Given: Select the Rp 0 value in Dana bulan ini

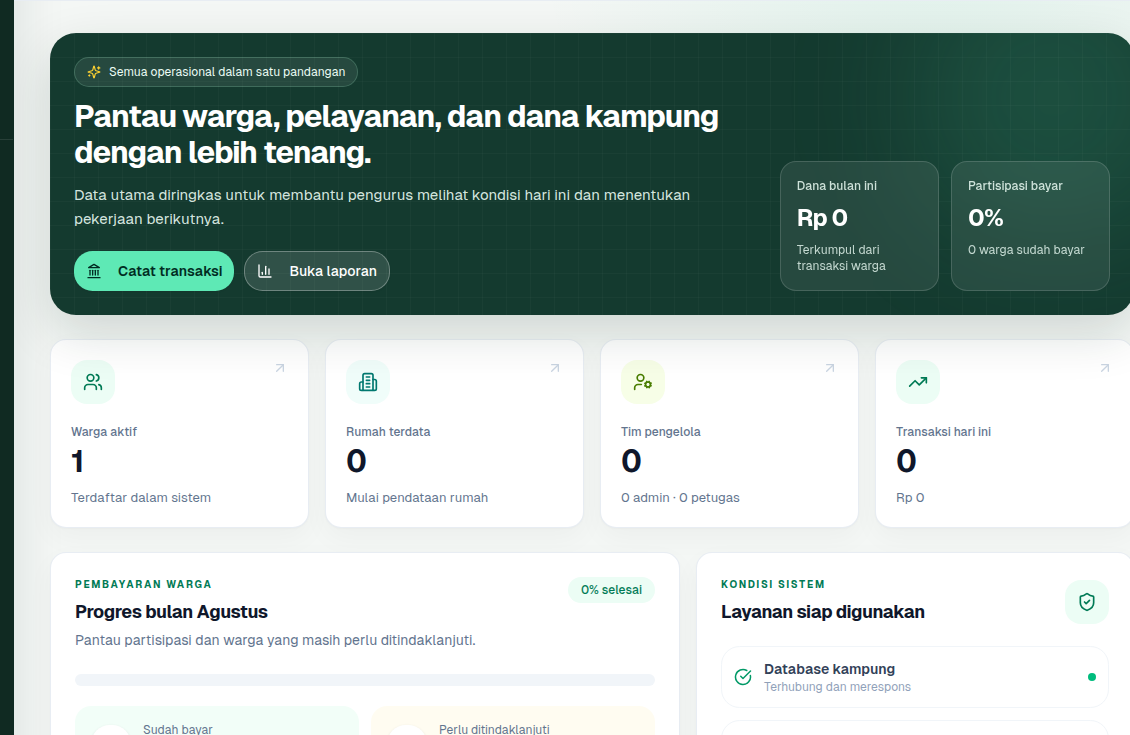Looking at the screenshot, I should [822, 218].
